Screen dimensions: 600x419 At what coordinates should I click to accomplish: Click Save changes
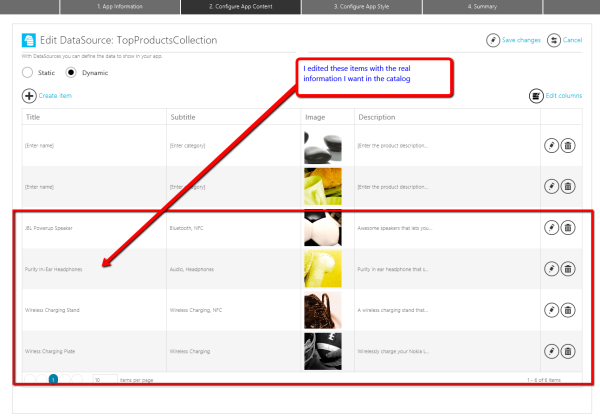point(513,40)
